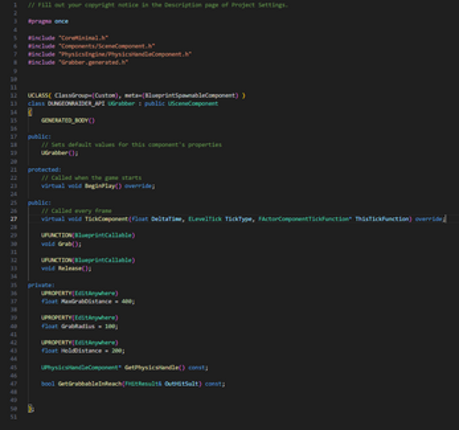Click the GENERATED_BODY() macro
The width and height of the screenshot is (459, 430).
click(x=68, y=120)
